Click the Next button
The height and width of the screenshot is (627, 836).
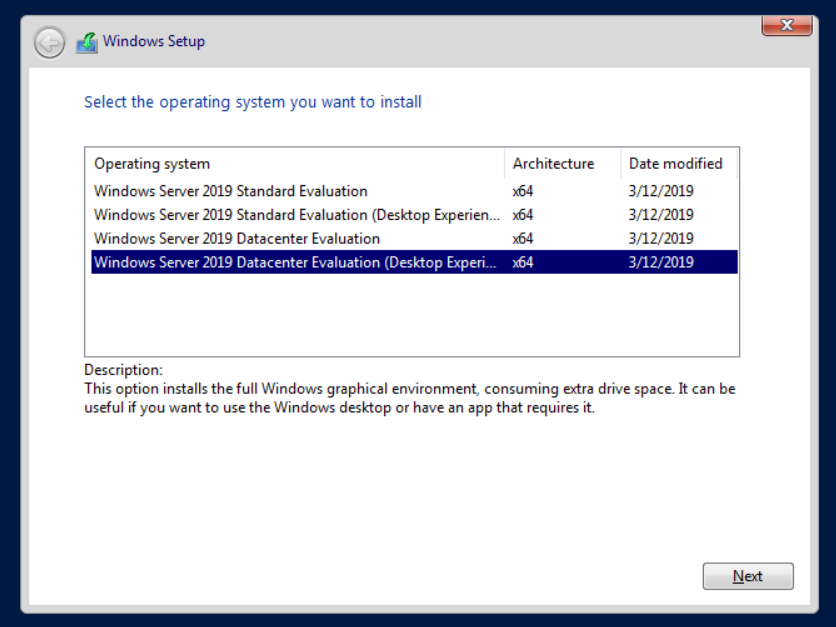click(747, 576)
